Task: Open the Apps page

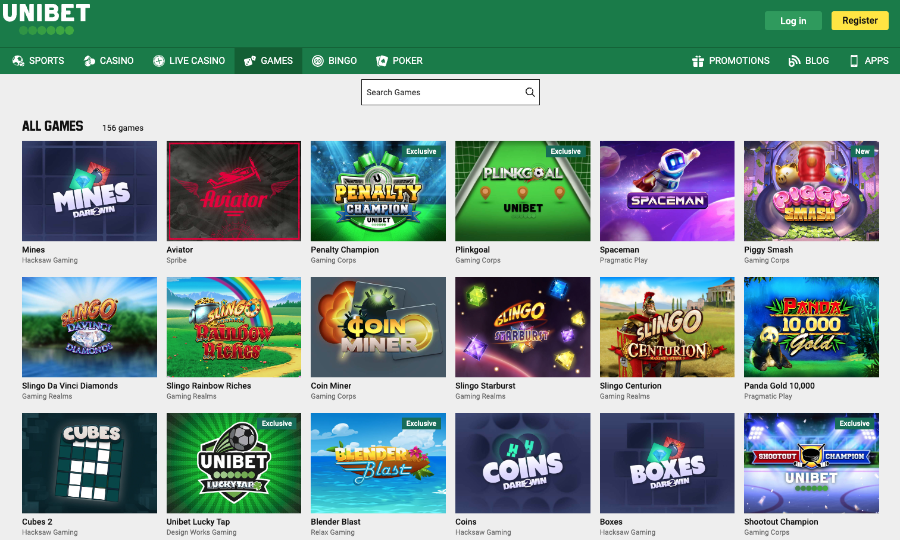Action: [868, 61]
